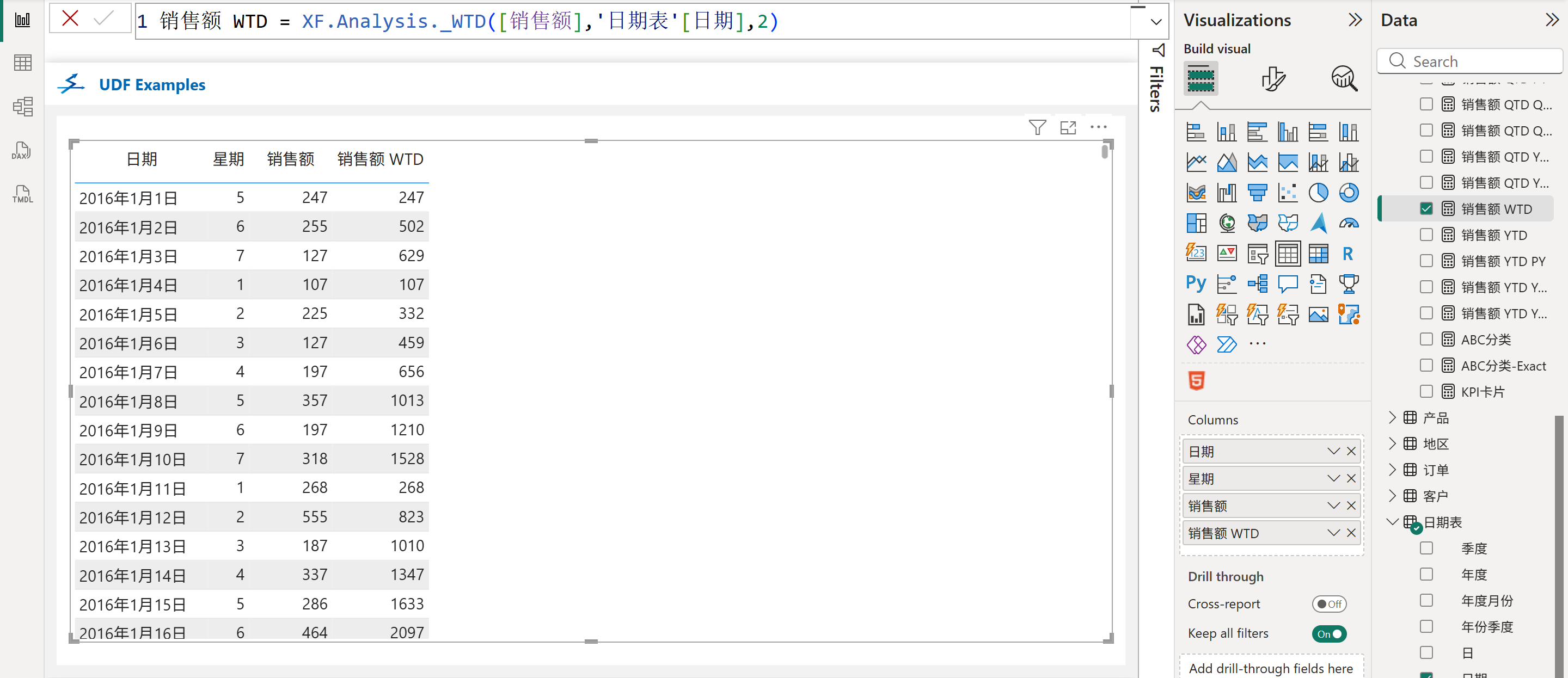
Task: Cancel the formula edit with red X
Action: tap(70, 19)
